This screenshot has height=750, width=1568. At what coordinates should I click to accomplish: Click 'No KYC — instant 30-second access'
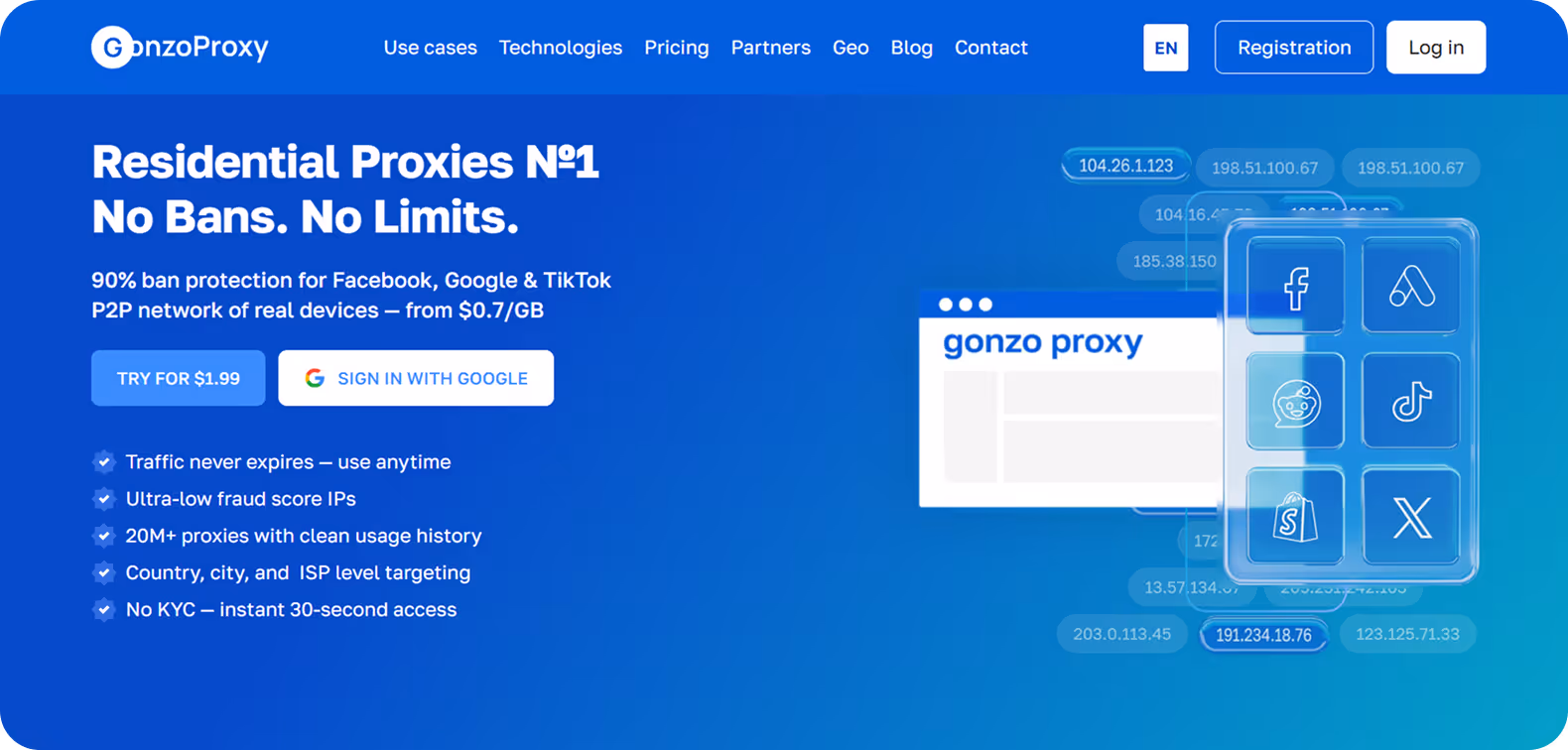(x=291, y=609)
